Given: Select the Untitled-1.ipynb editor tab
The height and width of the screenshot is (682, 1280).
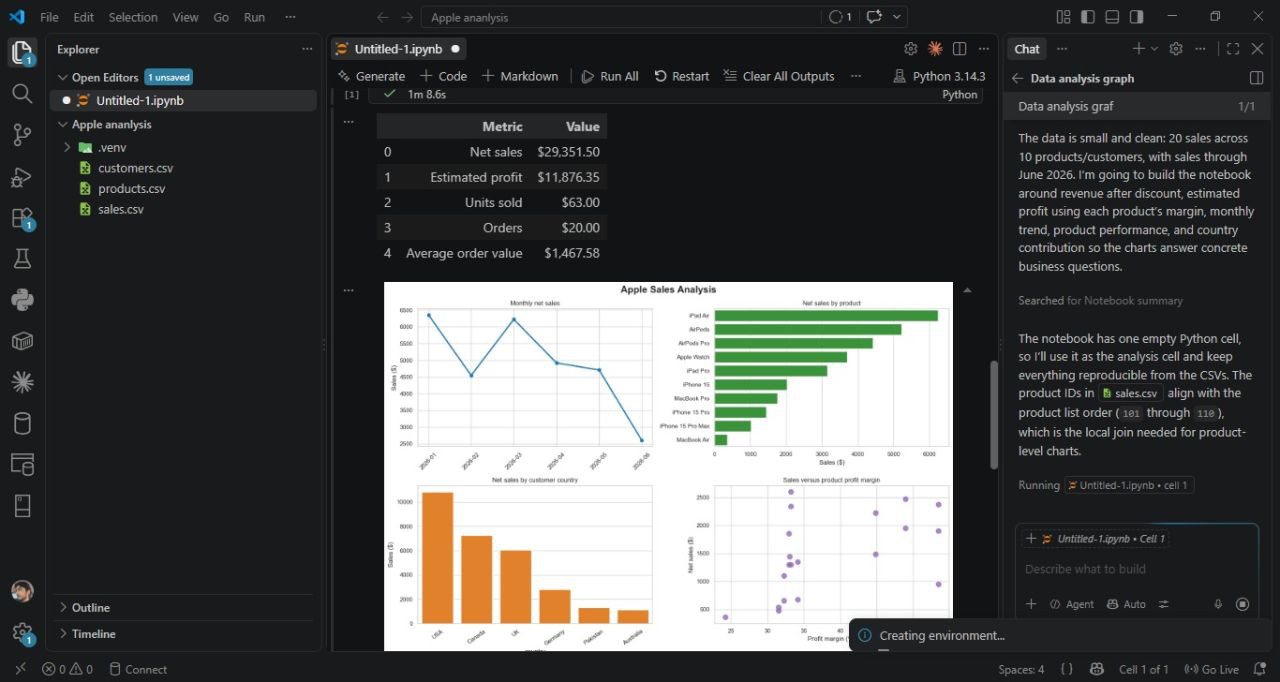Looking at the screenshot, I should [398, 49].
